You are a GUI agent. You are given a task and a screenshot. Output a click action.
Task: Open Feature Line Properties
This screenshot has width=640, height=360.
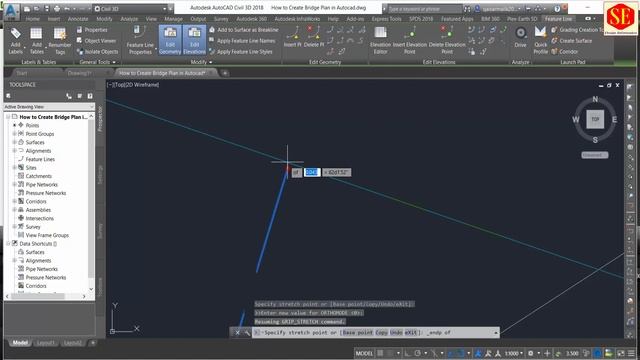click(140, 40)
